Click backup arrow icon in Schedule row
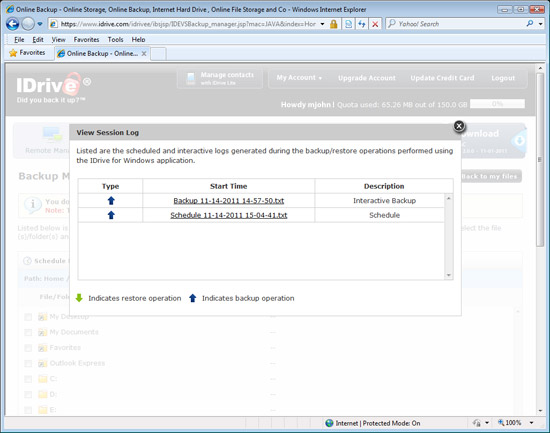 tap(111, 215)
